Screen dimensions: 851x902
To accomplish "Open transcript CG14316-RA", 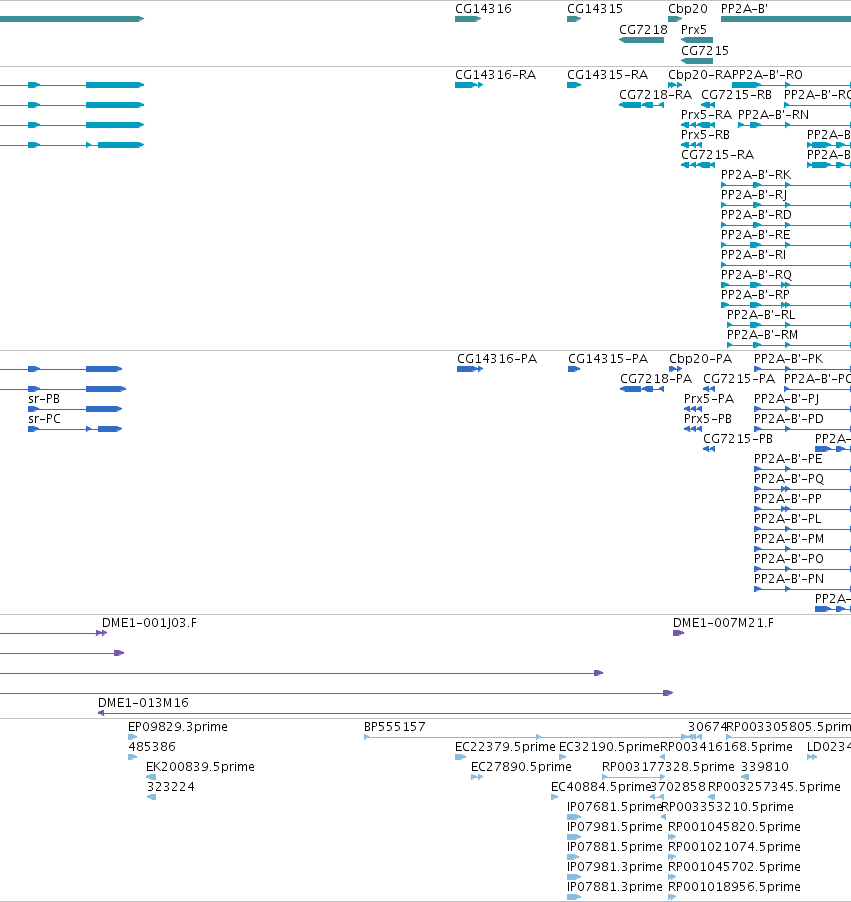I will [x=495, y=75].
